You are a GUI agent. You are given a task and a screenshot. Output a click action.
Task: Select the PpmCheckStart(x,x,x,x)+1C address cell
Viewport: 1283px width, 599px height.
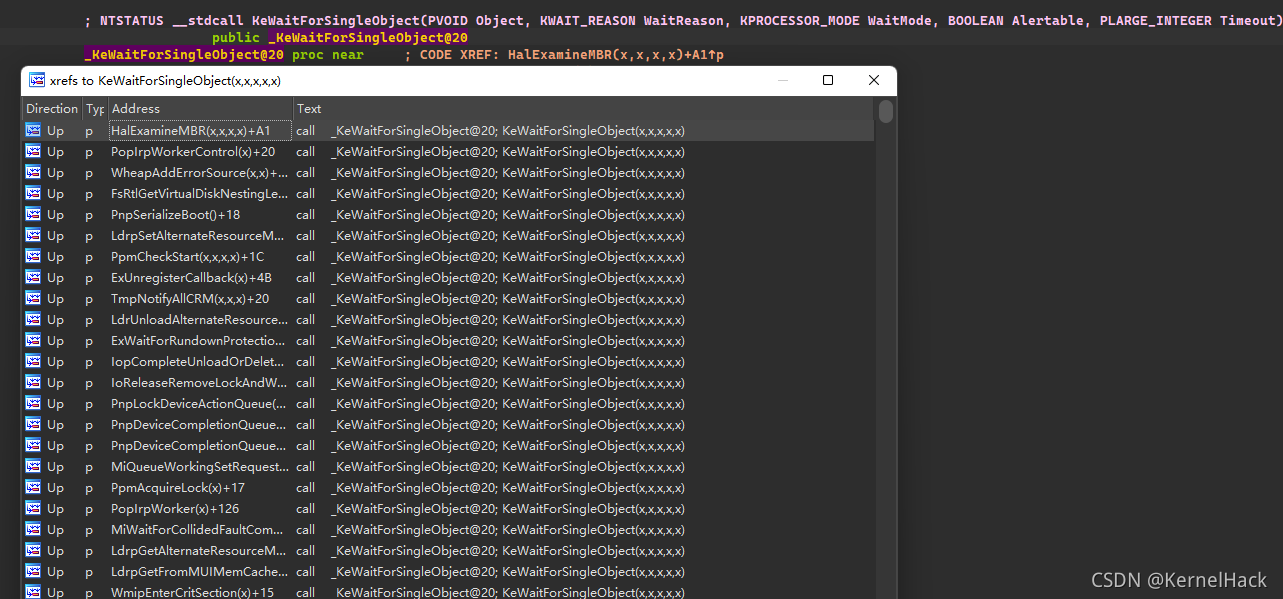(199, 256)
